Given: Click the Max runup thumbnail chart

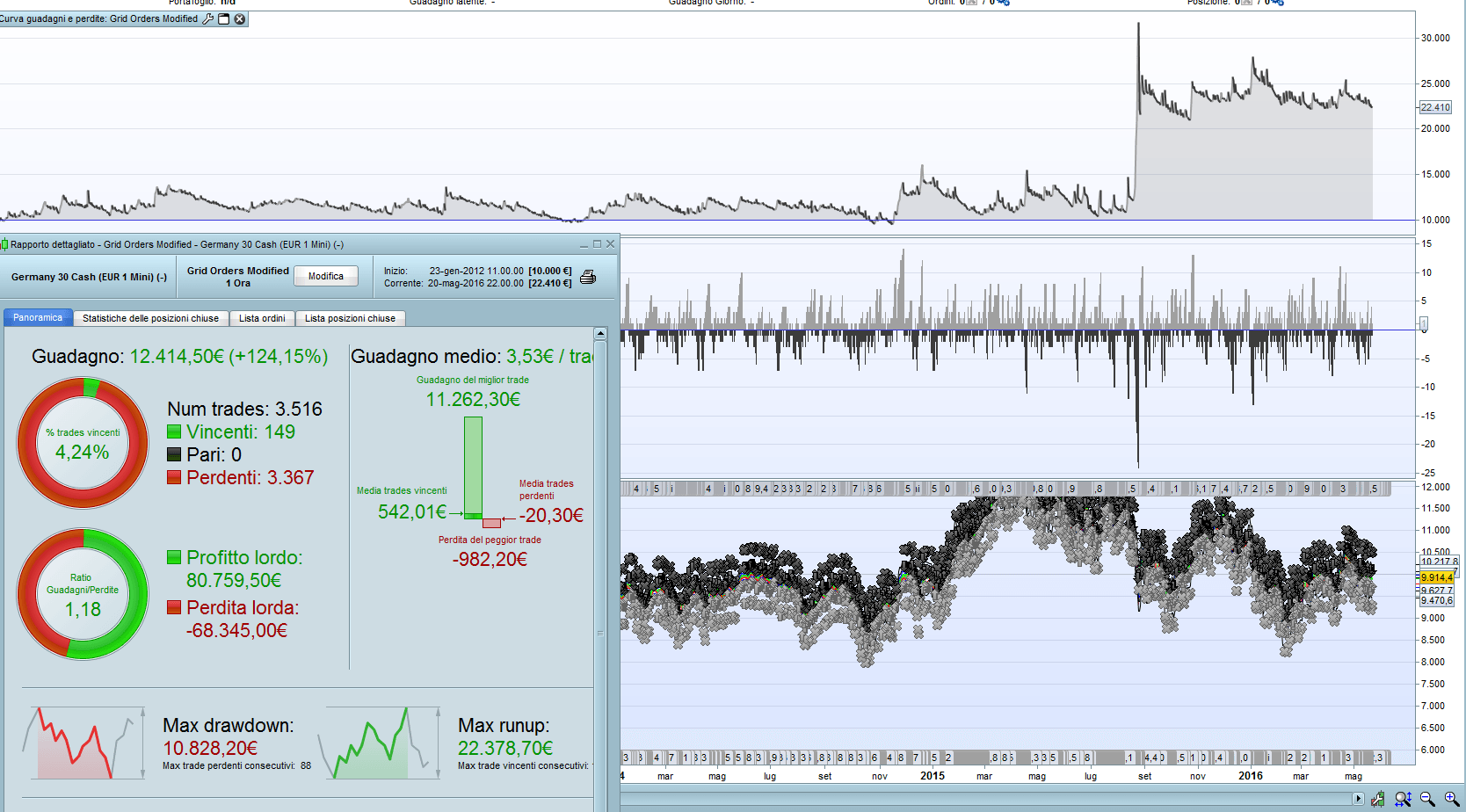Looking at the screenshot, I should 379,743.
